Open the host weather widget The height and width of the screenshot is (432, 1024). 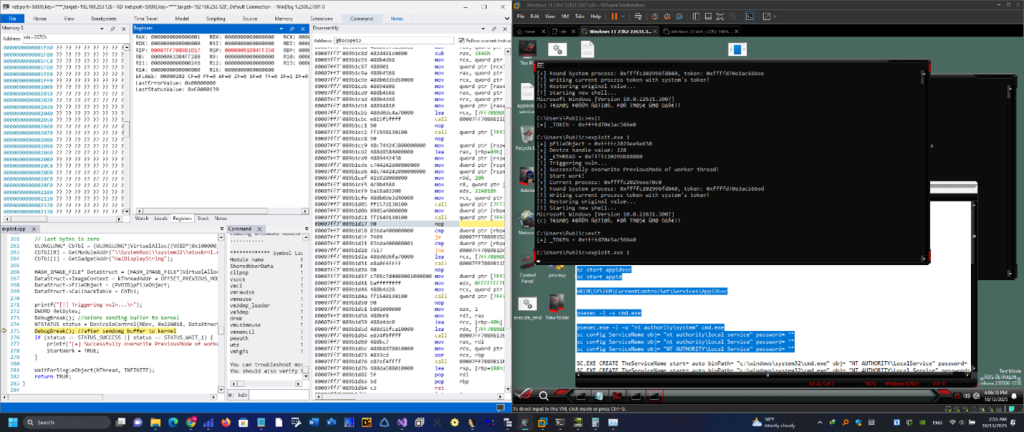(x=774, y=422)
